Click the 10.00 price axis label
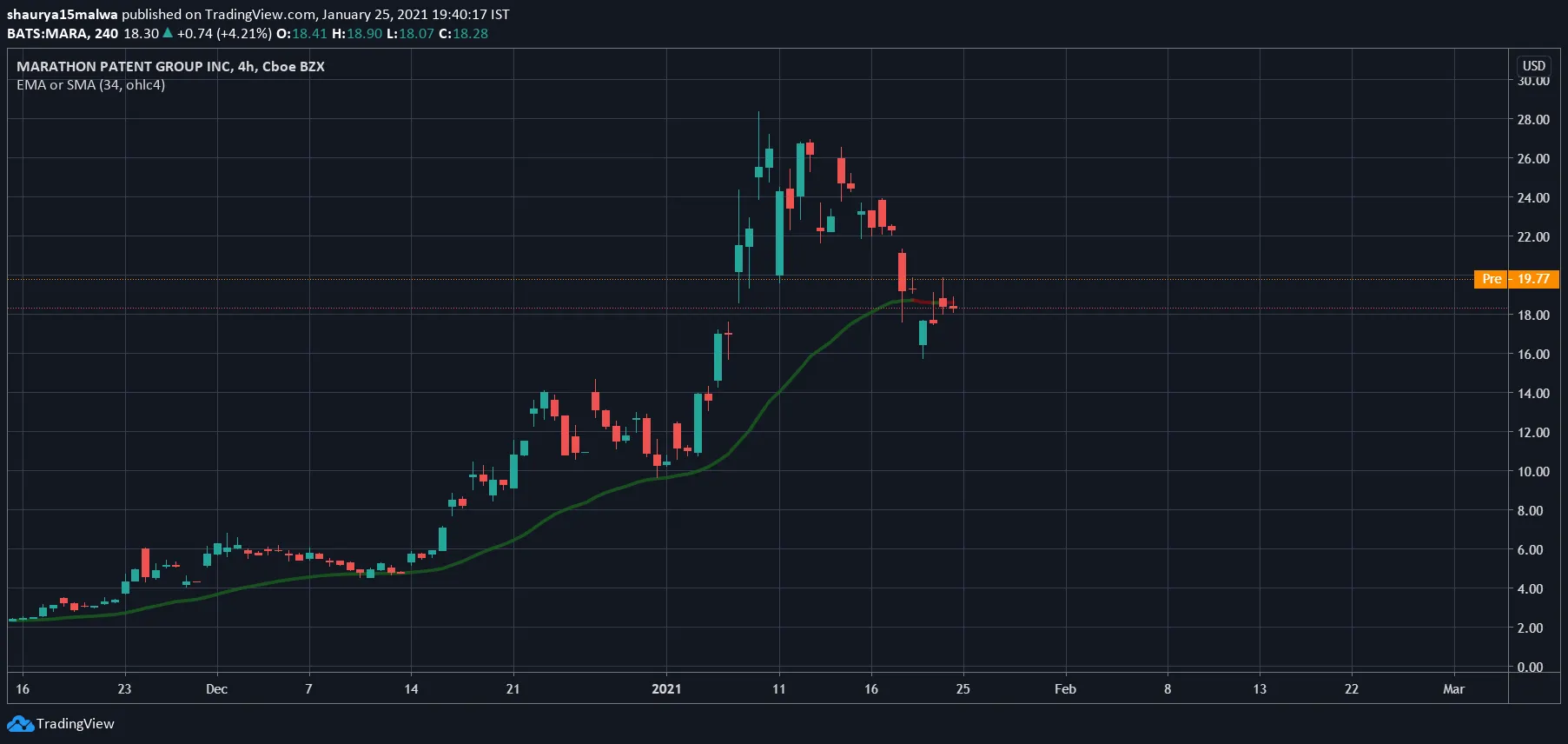The height and width of the screenshot is (744, 1568). (x=1533, y=472)
